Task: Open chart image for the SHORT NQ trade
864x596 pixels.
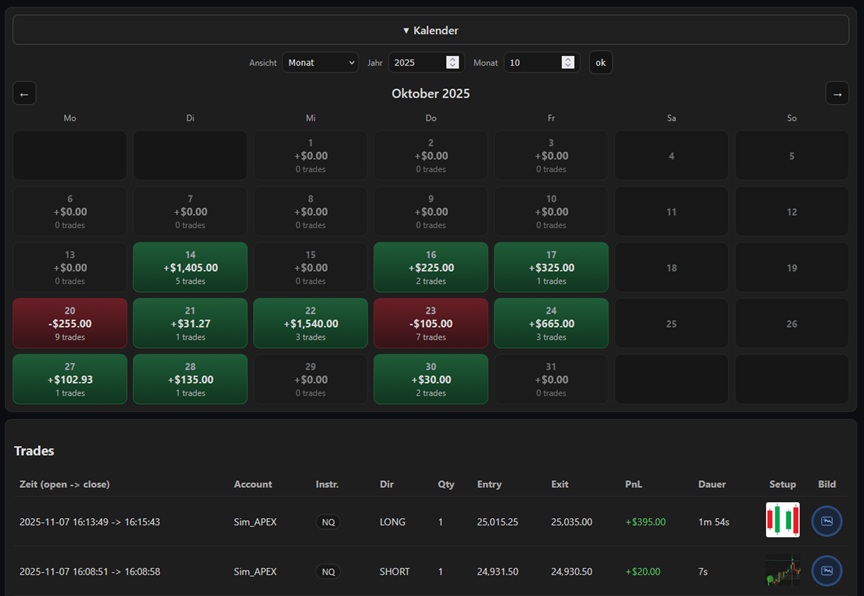Action: pyautogui.click(x=826, y=571)
